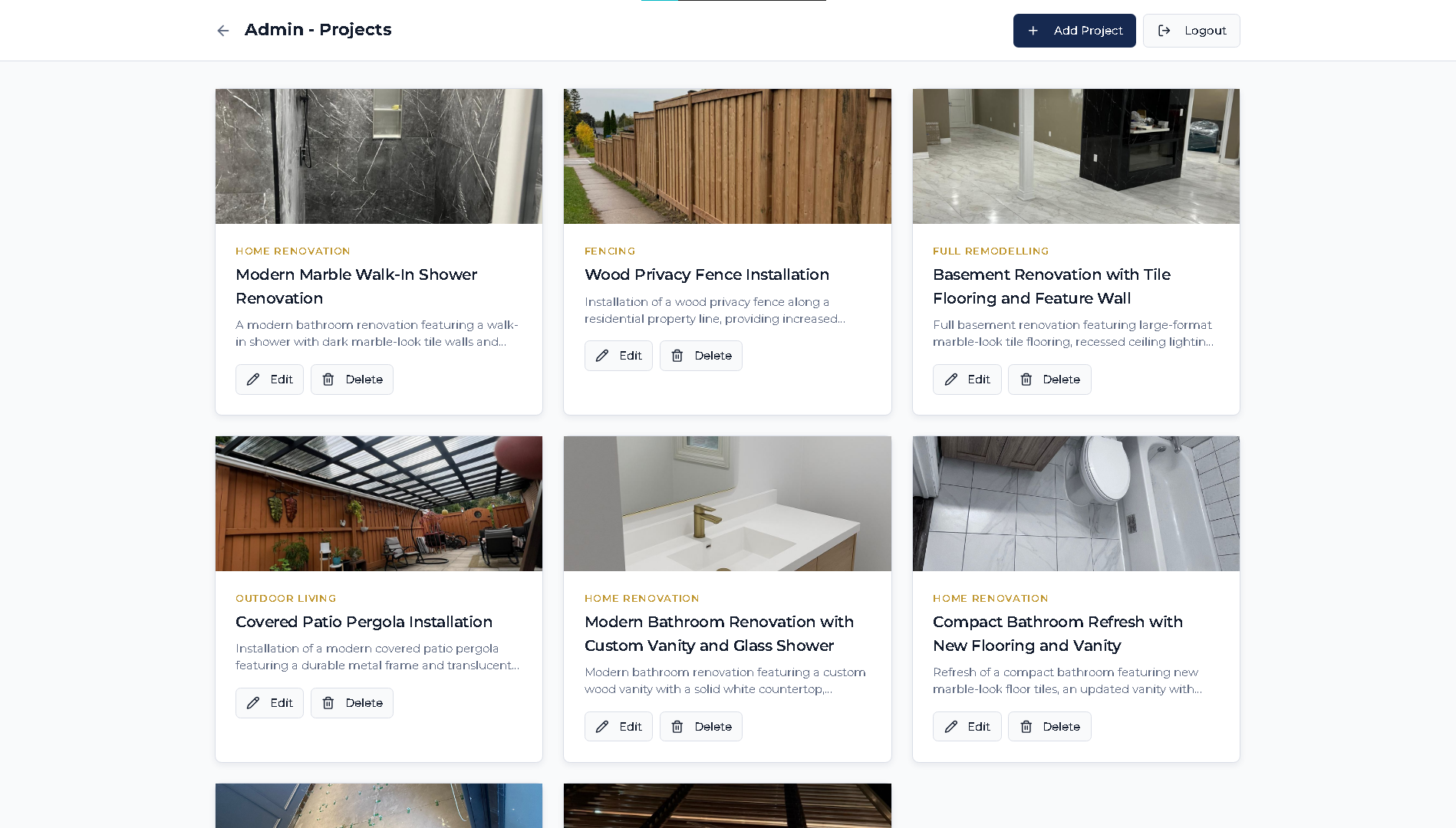1456x828 pixels.
Task: Edit the Wood Privacy Fence Installation project
Action: click(618, 356)
